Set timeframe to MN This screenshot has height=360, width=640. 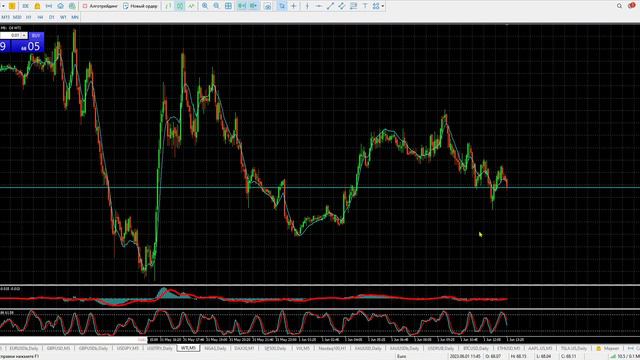[75, 17]
